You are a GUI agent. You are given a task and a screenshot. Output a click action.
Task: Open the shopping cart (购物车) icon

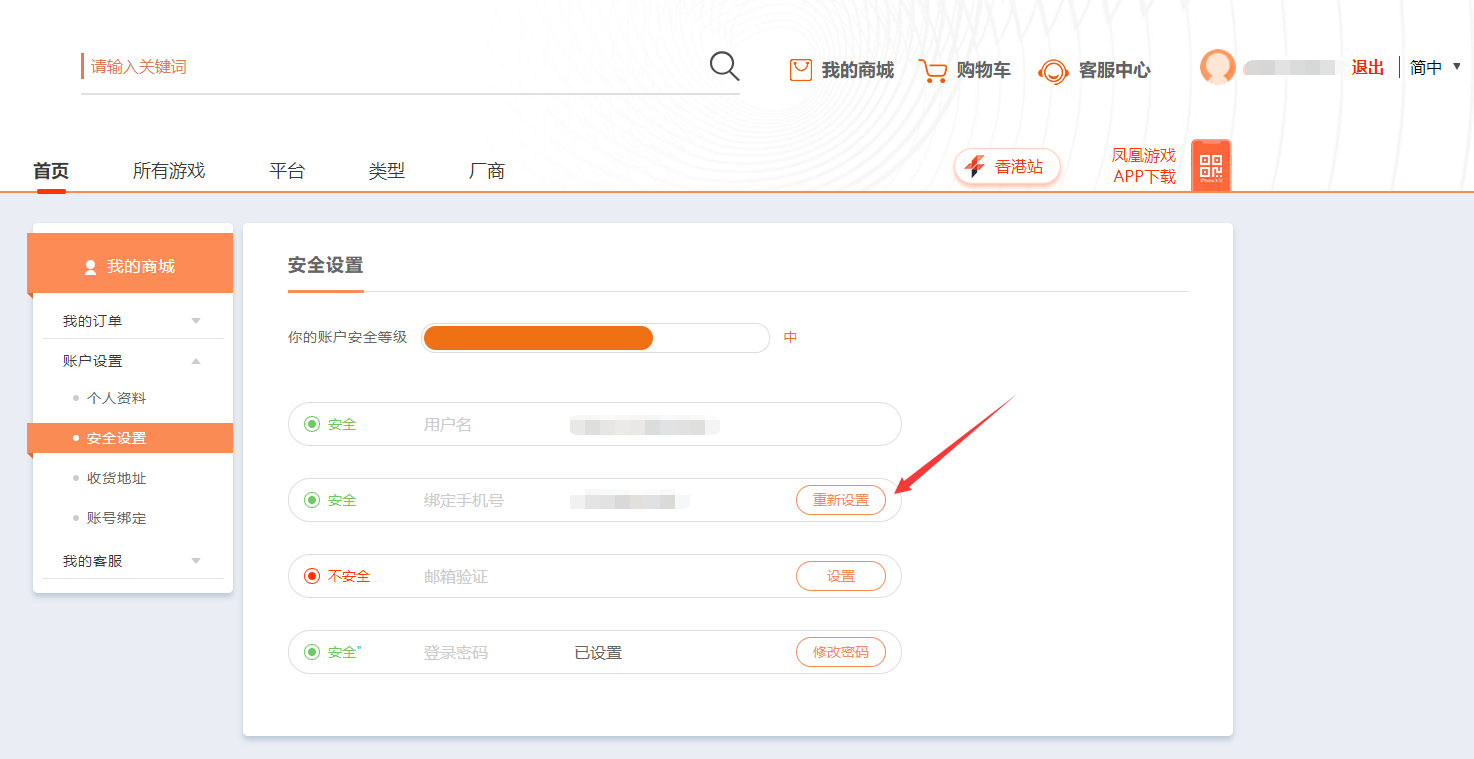click(x=934, y=70)
